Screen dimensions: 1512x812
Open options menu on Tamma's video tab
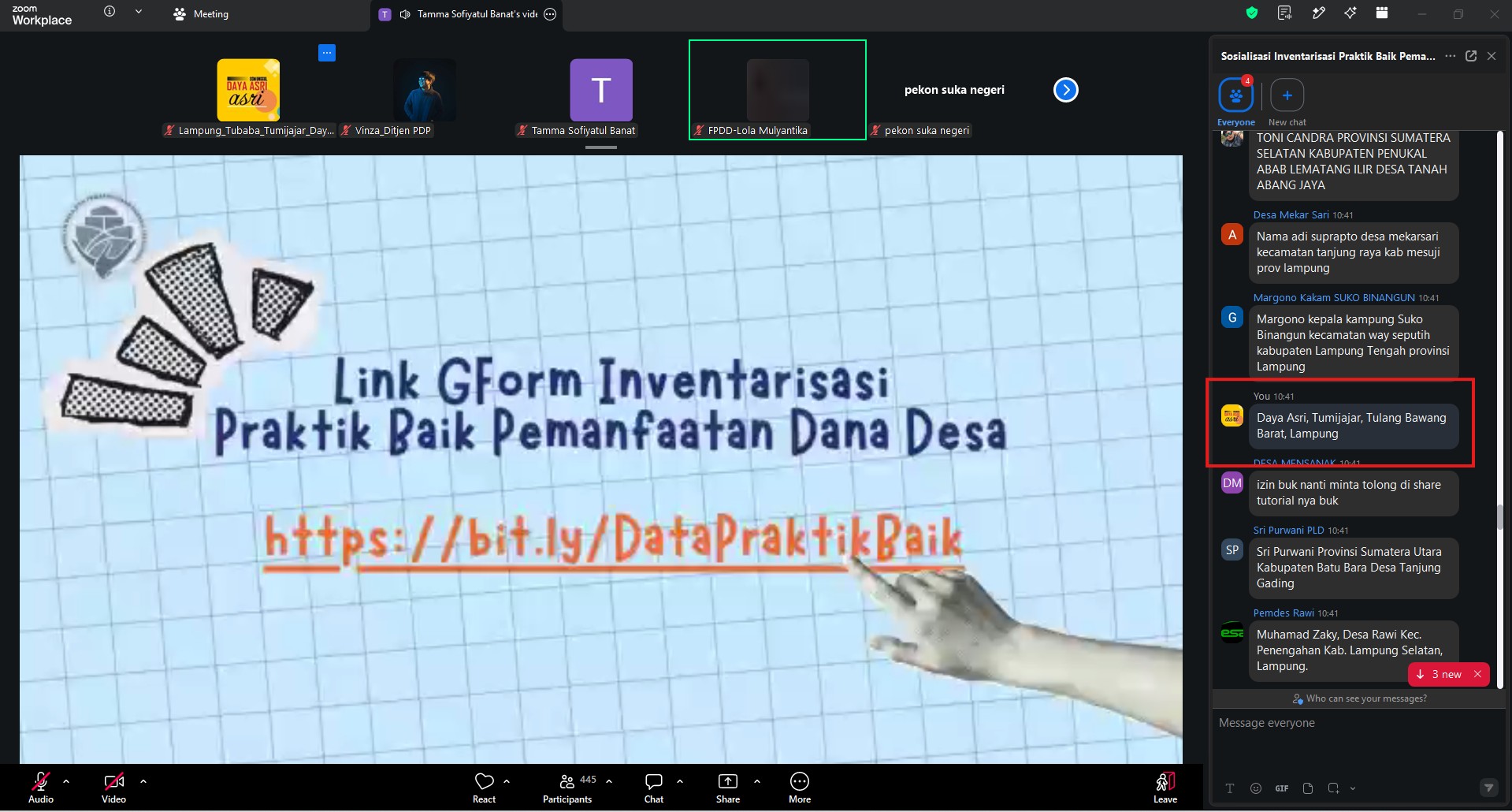pyautogui.click(x=551, y=14)
